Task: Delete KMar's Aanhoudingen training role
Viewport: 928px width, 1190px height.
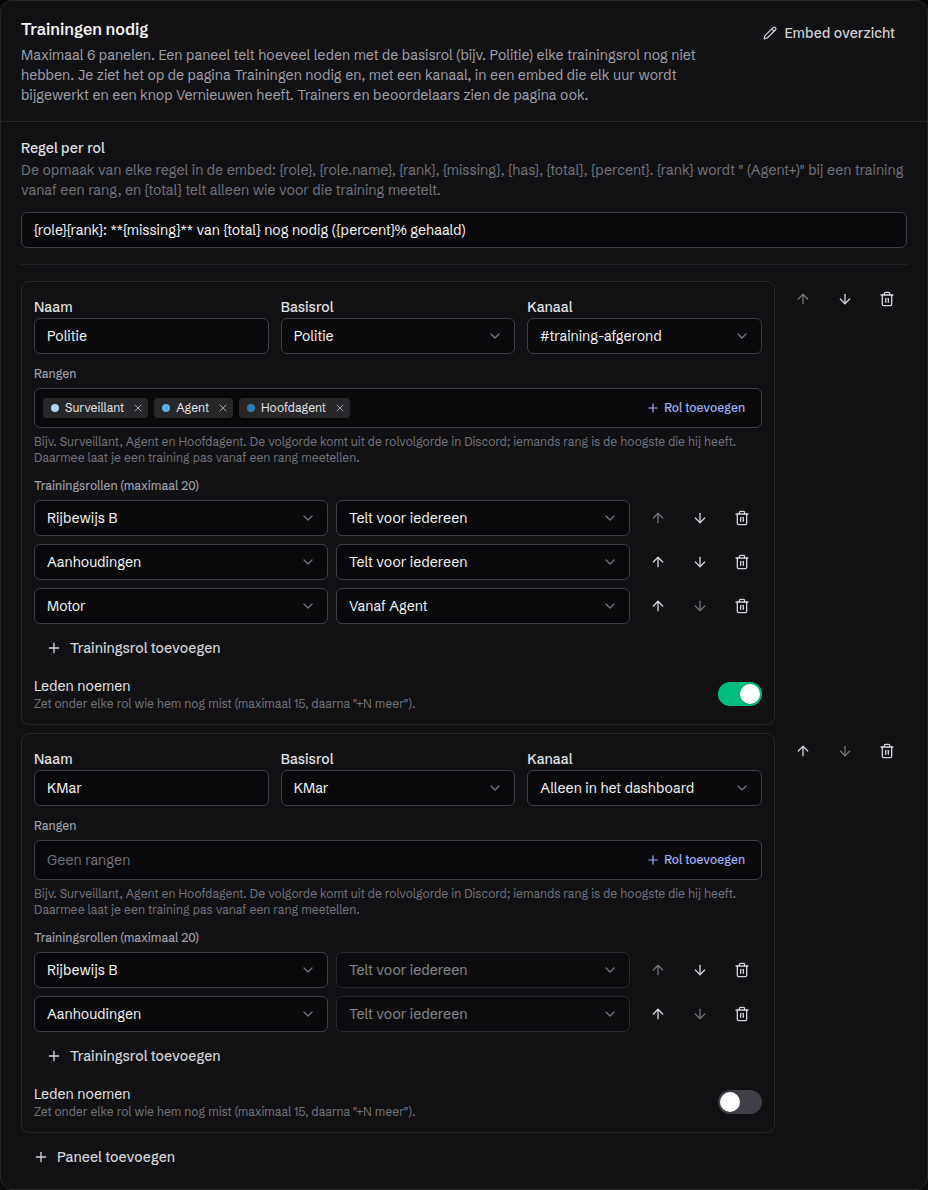Action: pos(742,1014)
